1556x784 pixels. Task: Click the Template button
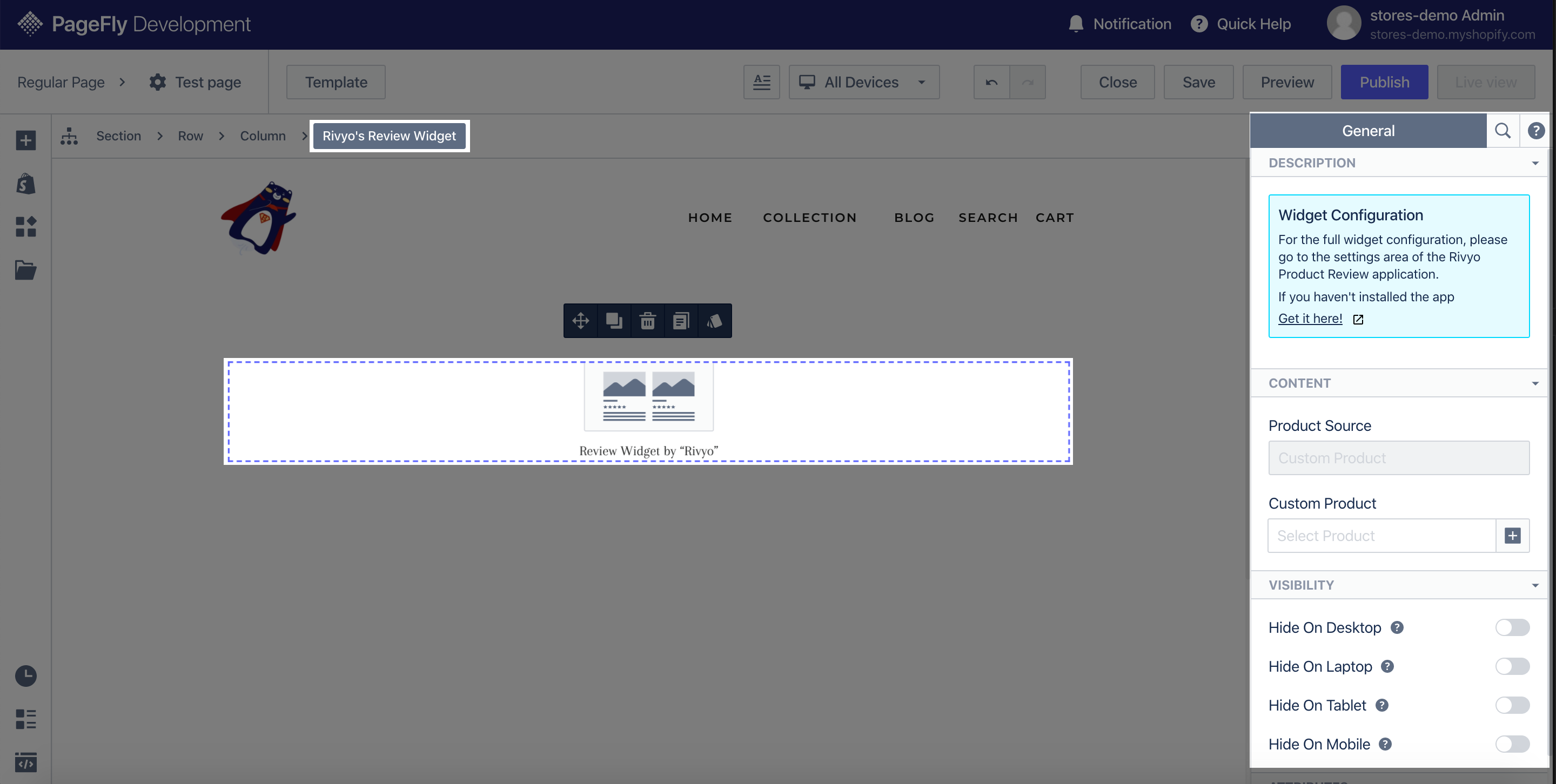pyautogui.click(x=336, y=82)
